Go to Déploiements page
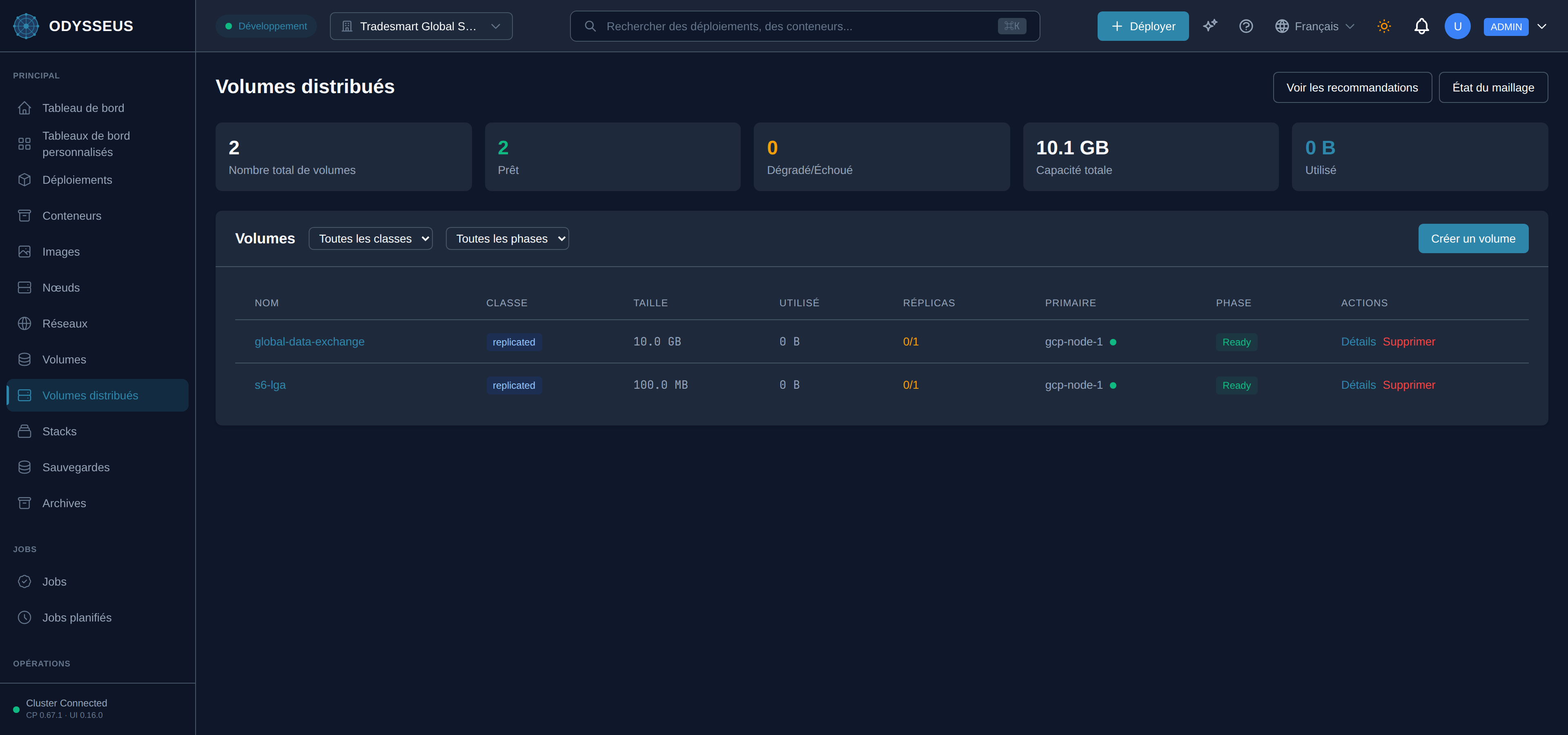1568x735 pixels. (x=98, y=180)
